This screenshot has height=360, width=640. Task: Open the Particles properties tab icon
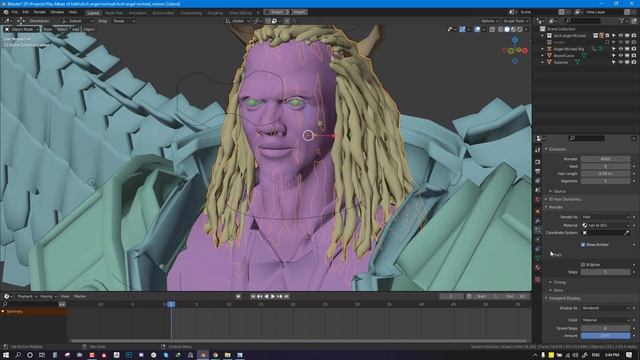coord(538,230)
